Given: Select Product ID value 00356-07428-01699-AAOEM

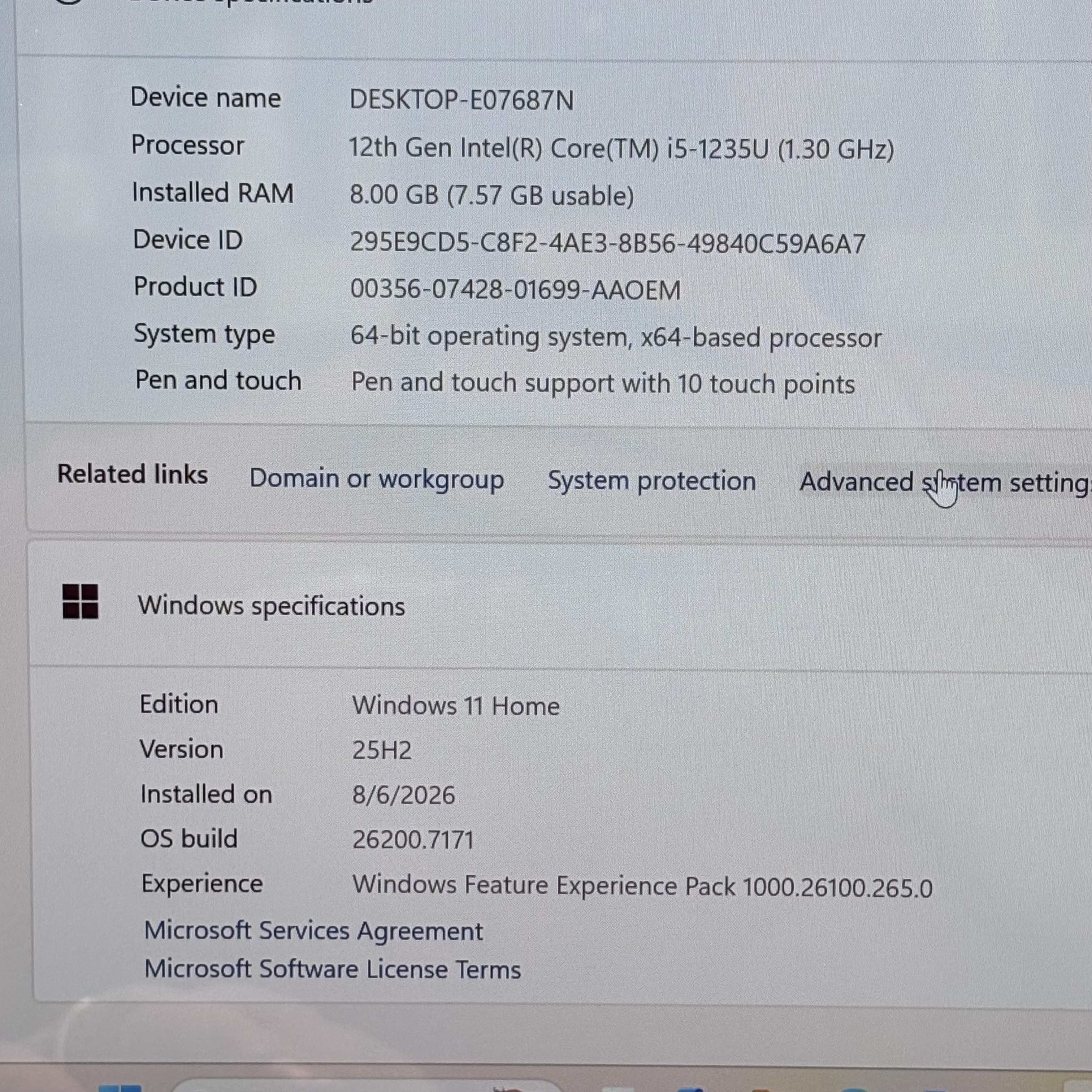Looking at the screenshot, I should pyautogui.click(x=515, y=290).
